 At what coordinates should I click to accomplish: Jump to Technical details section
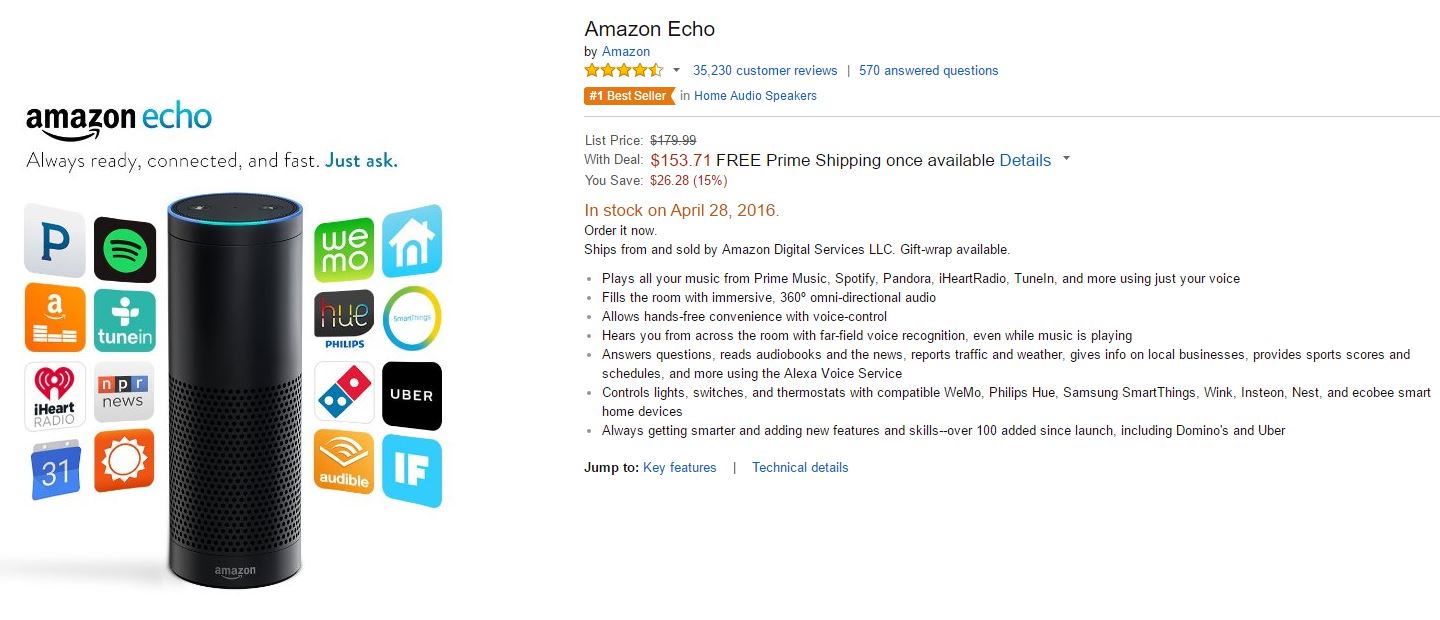[x=800, y=467]
